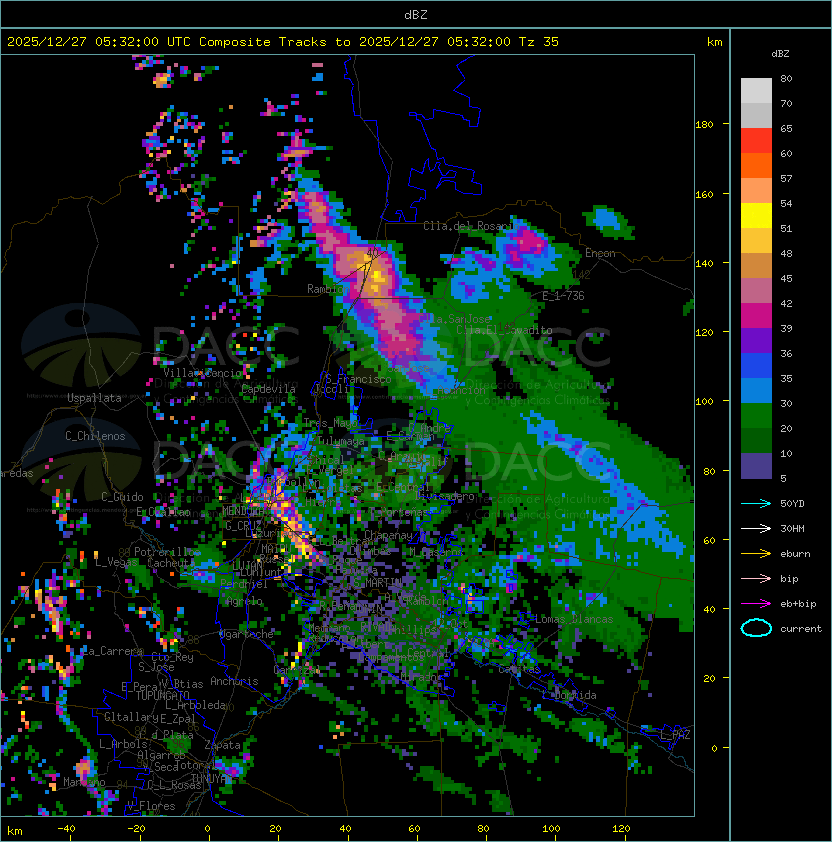Click the 30HM legend label
Screen dimensions: 832x842
pos(792,528)
